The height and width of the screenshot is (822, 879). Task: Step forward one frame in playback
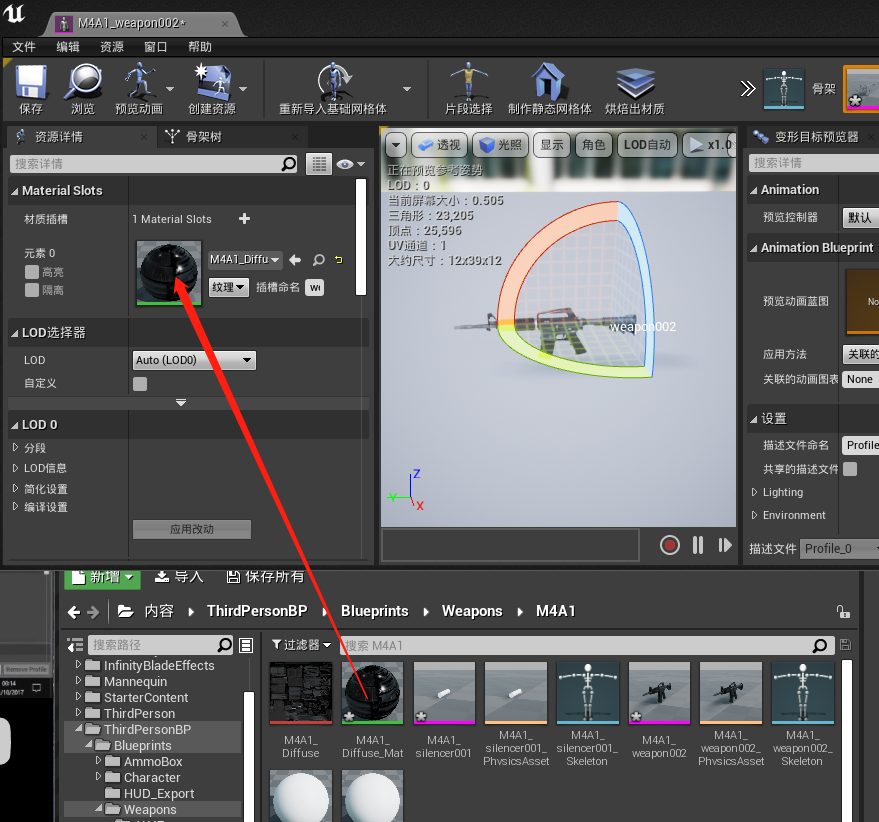coord(725,545)
